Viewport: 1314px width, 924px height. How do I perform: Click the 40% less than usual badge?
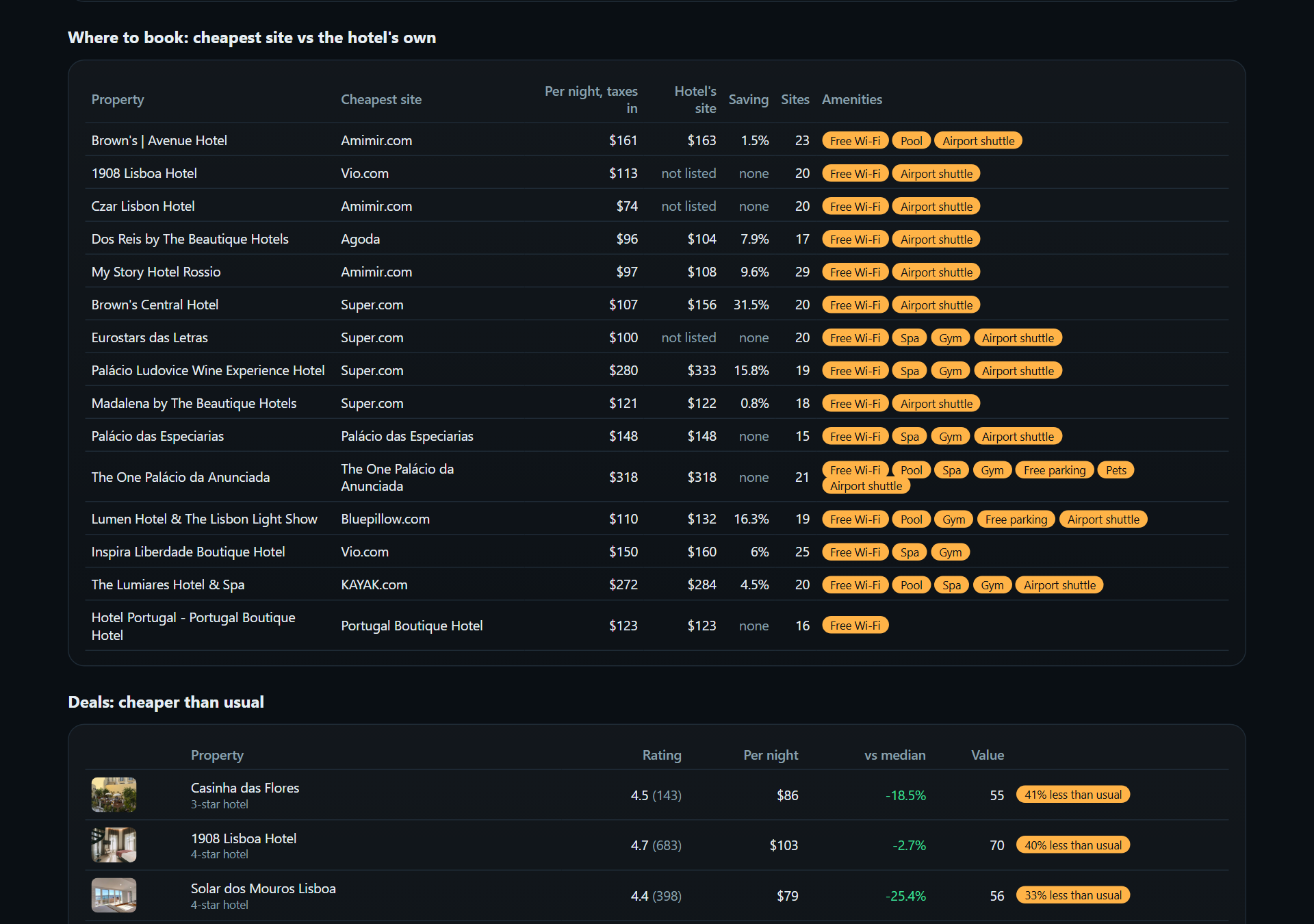click(x=1072, y=845)
